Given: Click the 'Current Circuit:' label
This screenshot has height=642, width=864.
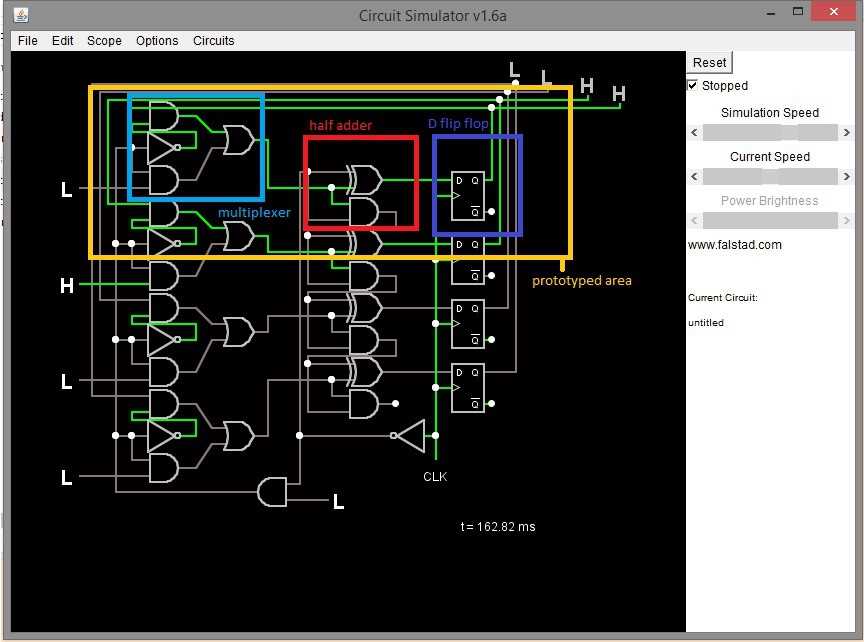Looking at the screenshot, I should tap(722, 298).
